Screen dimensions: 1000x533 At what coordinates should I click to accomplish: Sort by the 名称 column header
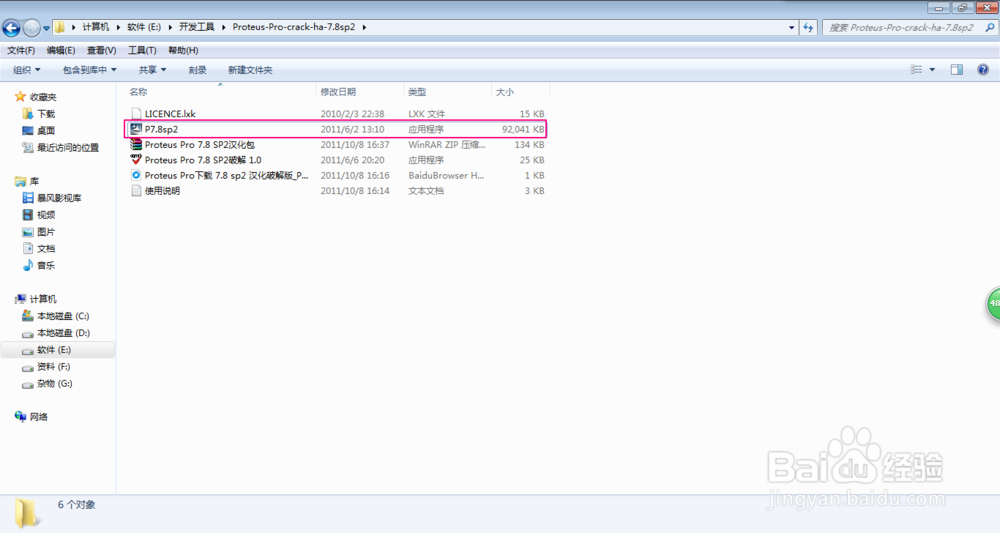pyautogui.click(x=138, y=92)
